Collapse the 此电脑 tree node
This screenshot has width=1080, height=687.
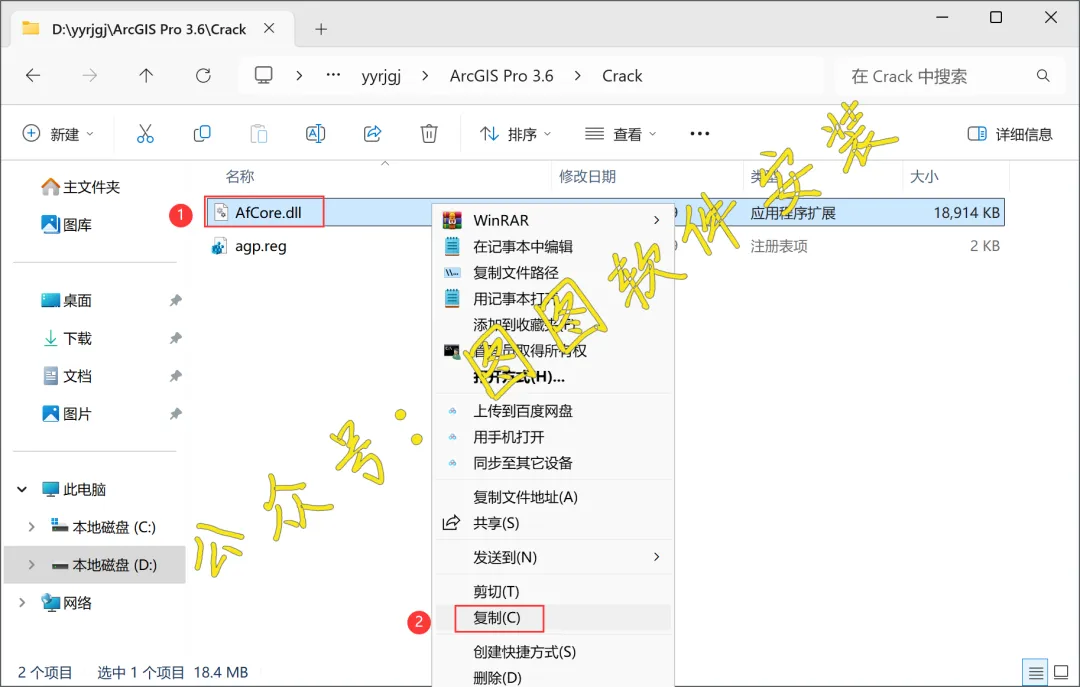pos(22,489)
